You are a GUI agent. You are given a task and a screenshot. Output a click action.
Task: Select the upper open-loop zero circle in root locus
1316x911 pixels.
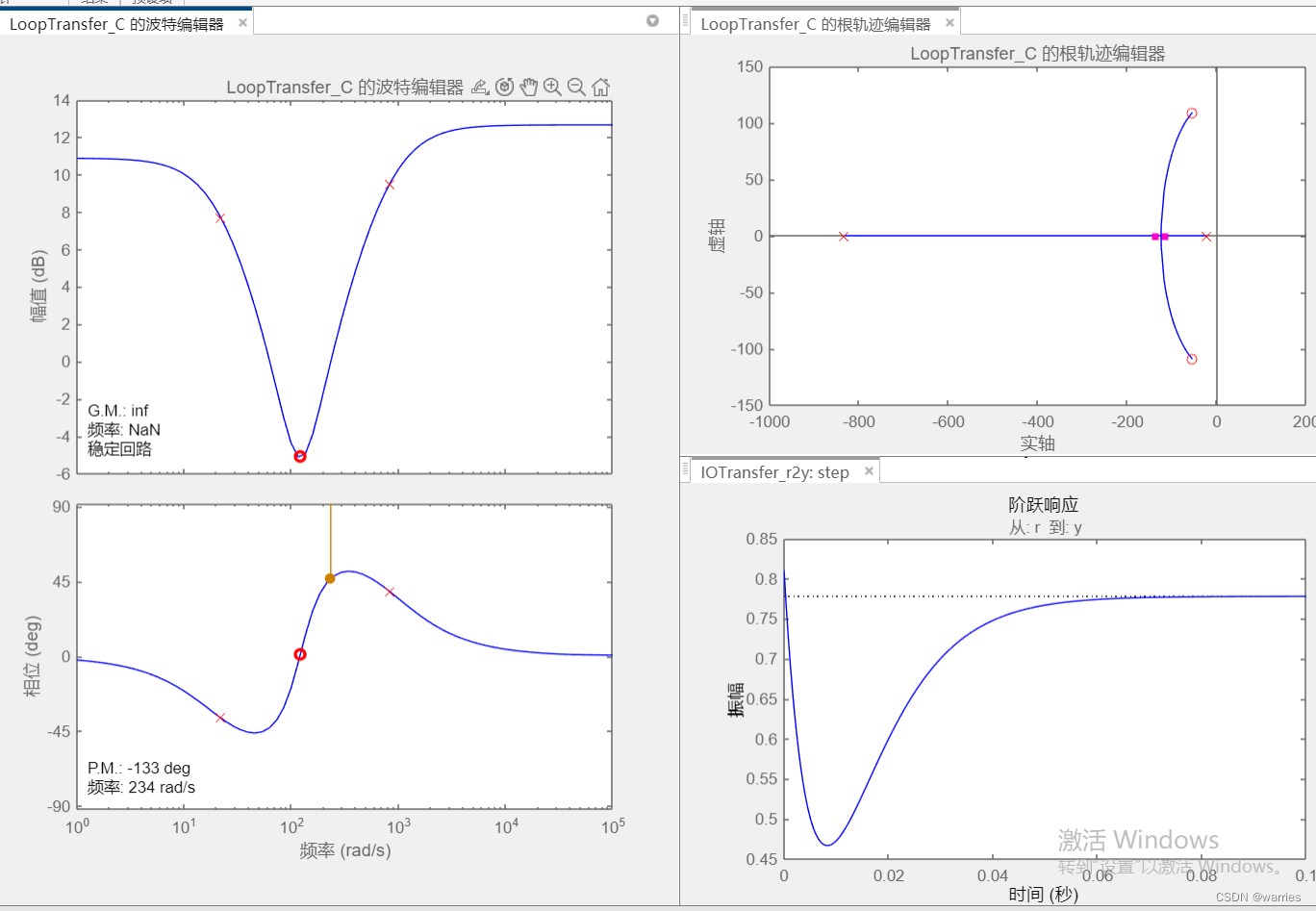point(1192,114)
